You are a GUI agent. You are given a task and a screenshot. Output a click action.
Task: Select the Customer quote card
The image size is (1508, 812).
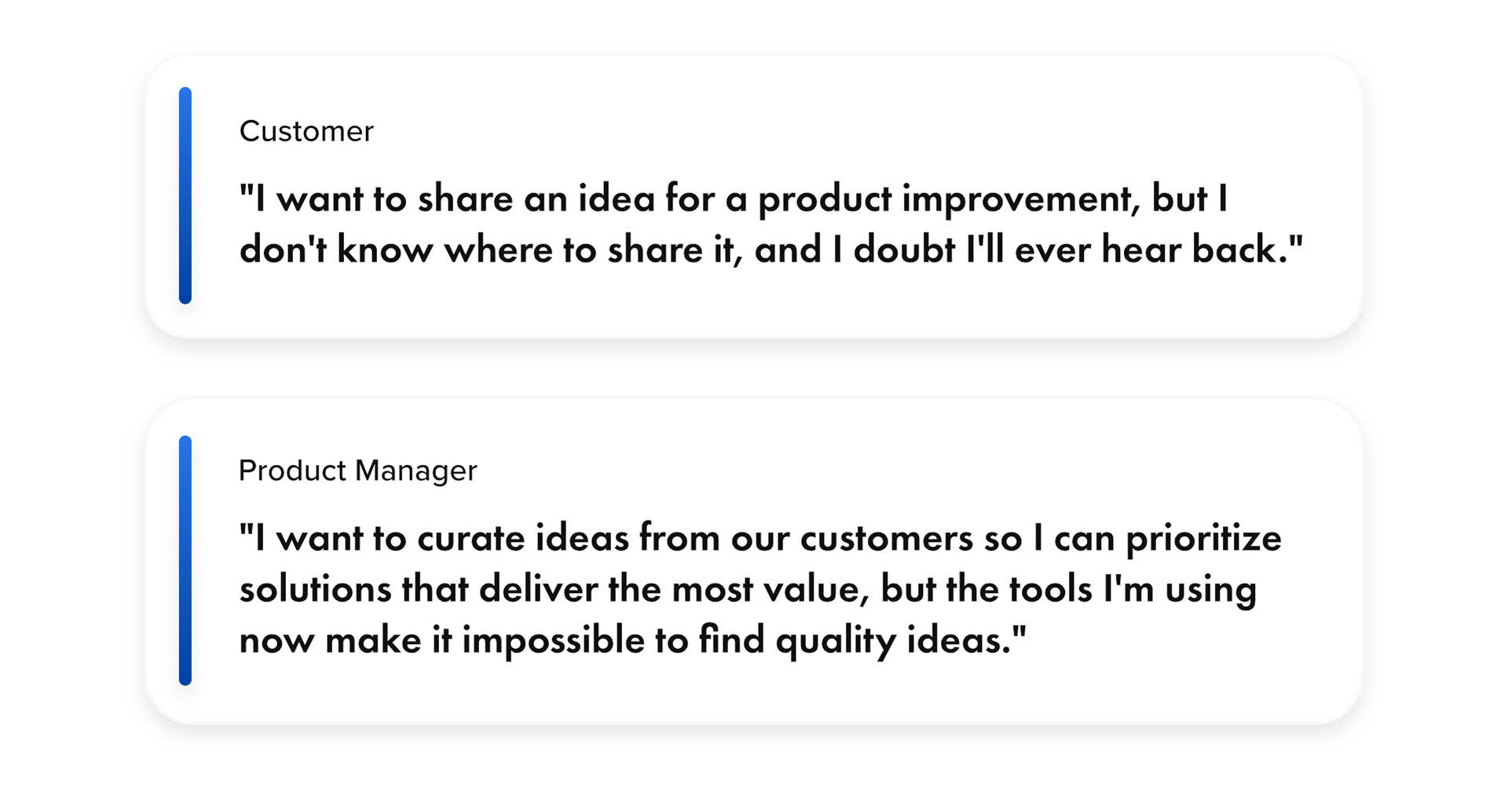[754, 196]
